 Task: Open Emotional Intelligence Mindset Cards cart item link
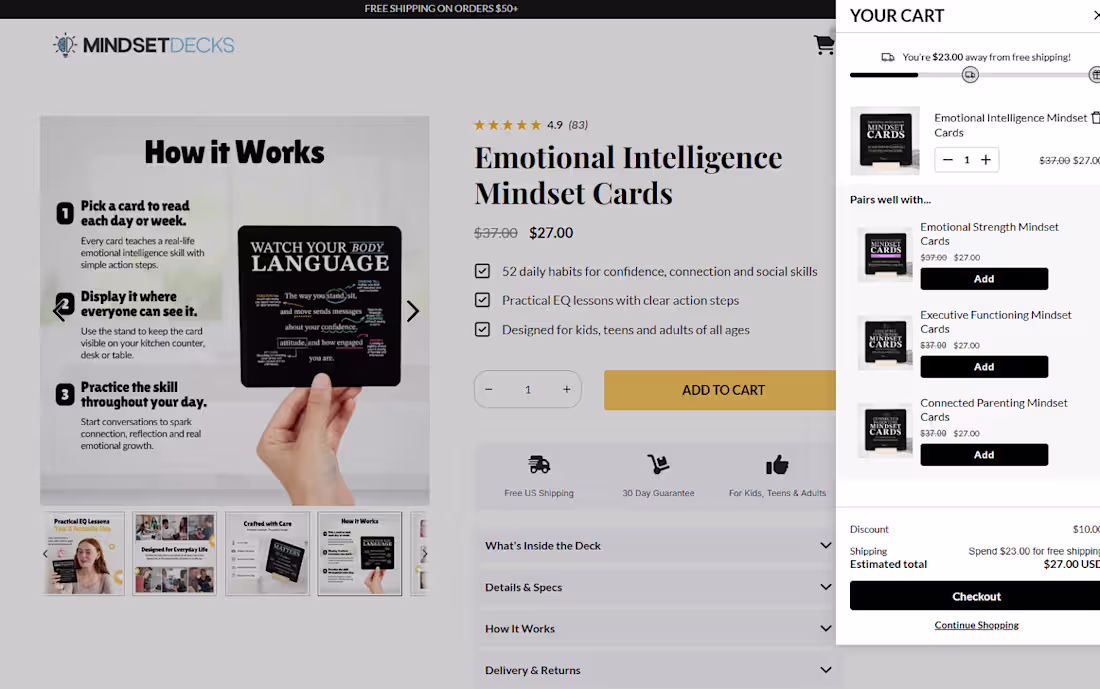1010,125
